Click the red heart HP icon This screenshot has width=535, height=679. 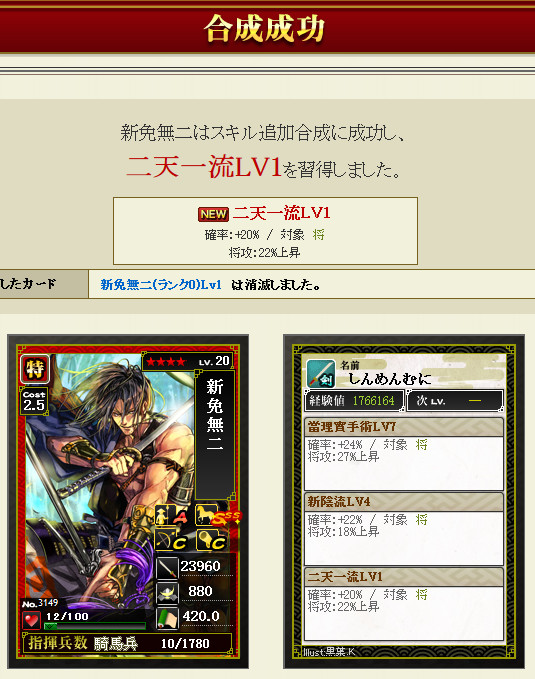[31, 620]
